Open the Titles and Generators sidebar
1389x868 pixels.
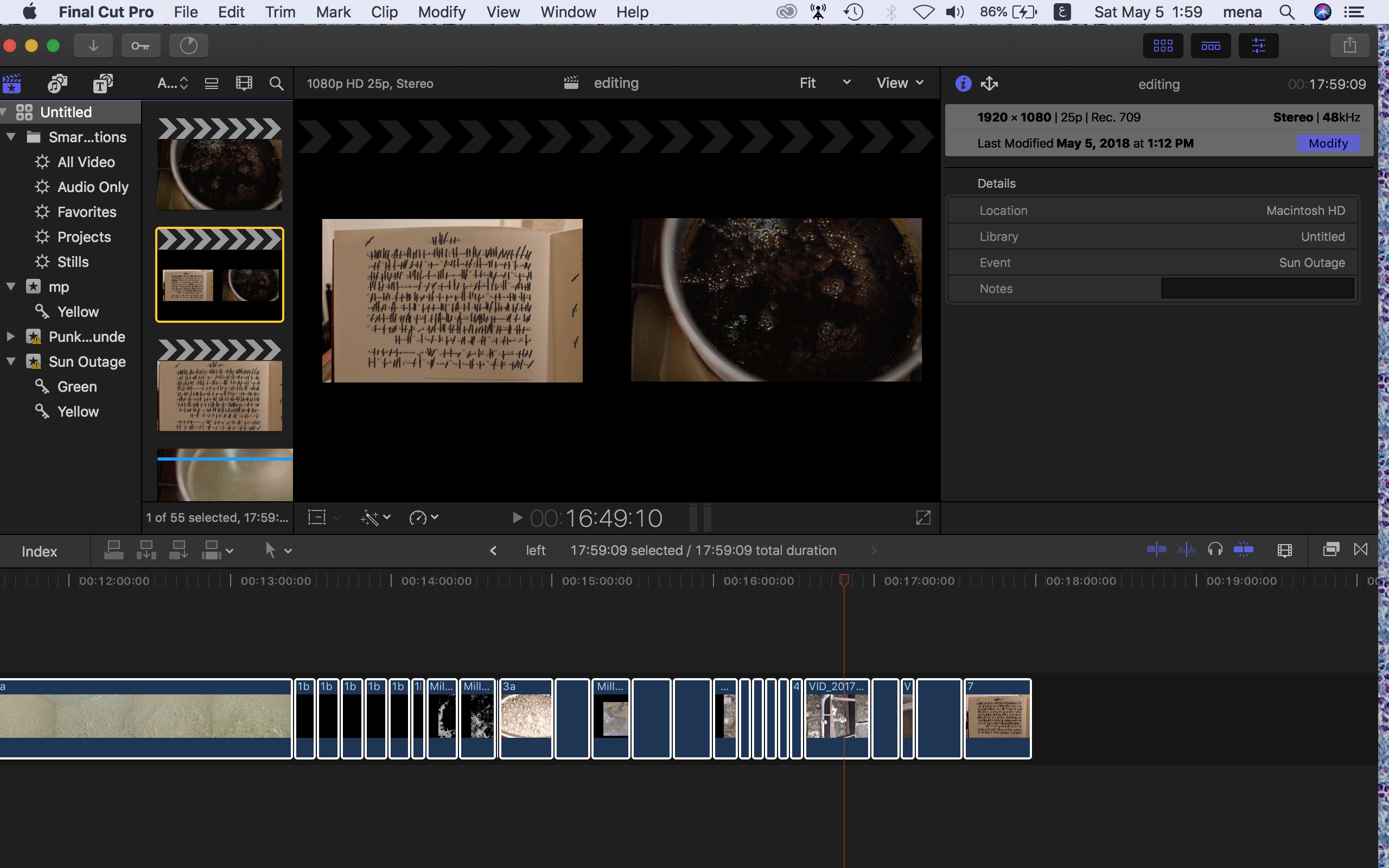click(x=103, y=84)
